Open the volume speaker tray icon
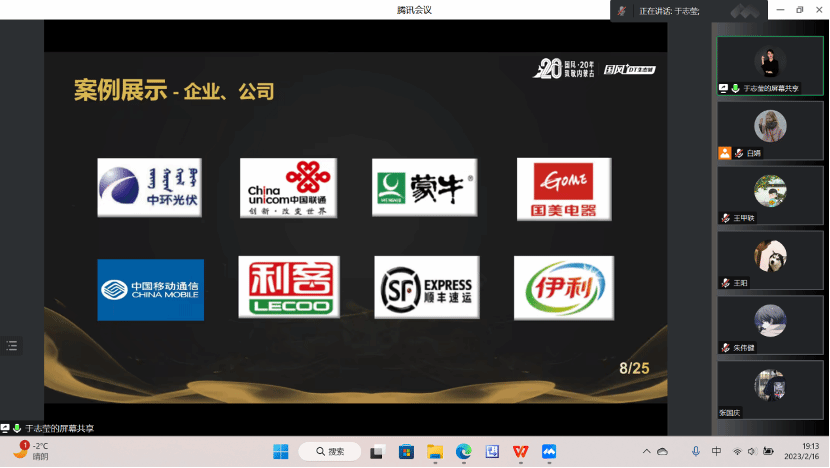The height and width of the screenshot is (468, 830). click(x=752, y=452)
